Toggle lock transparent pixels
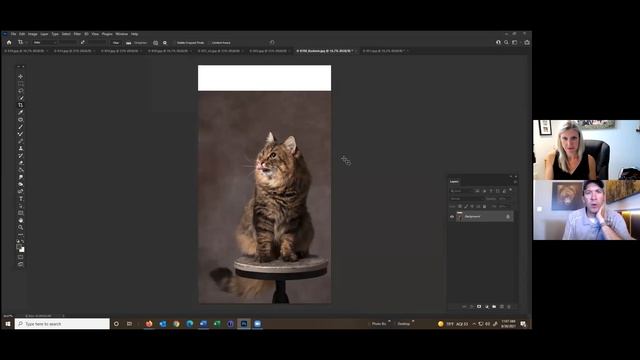Viewport: 640px width, 360px height. point(460,206)
